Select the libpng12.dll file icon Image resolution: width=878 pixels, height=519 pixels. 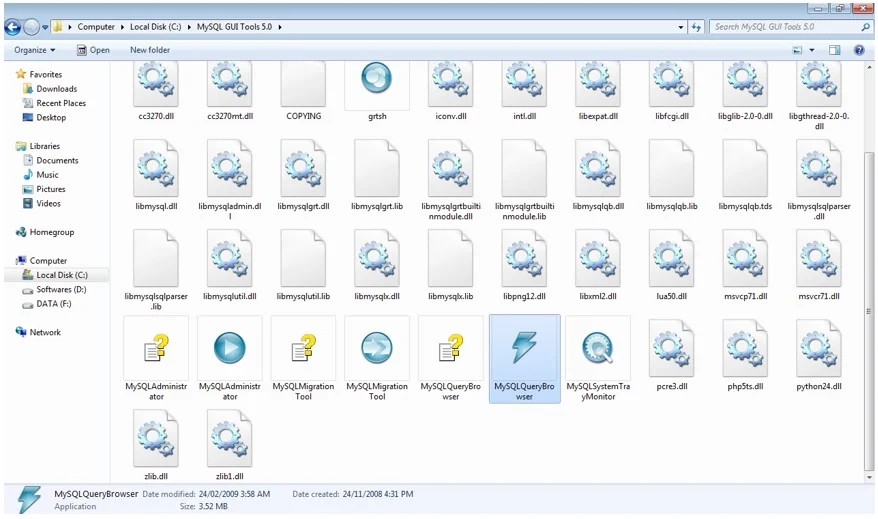coord(524,258)
